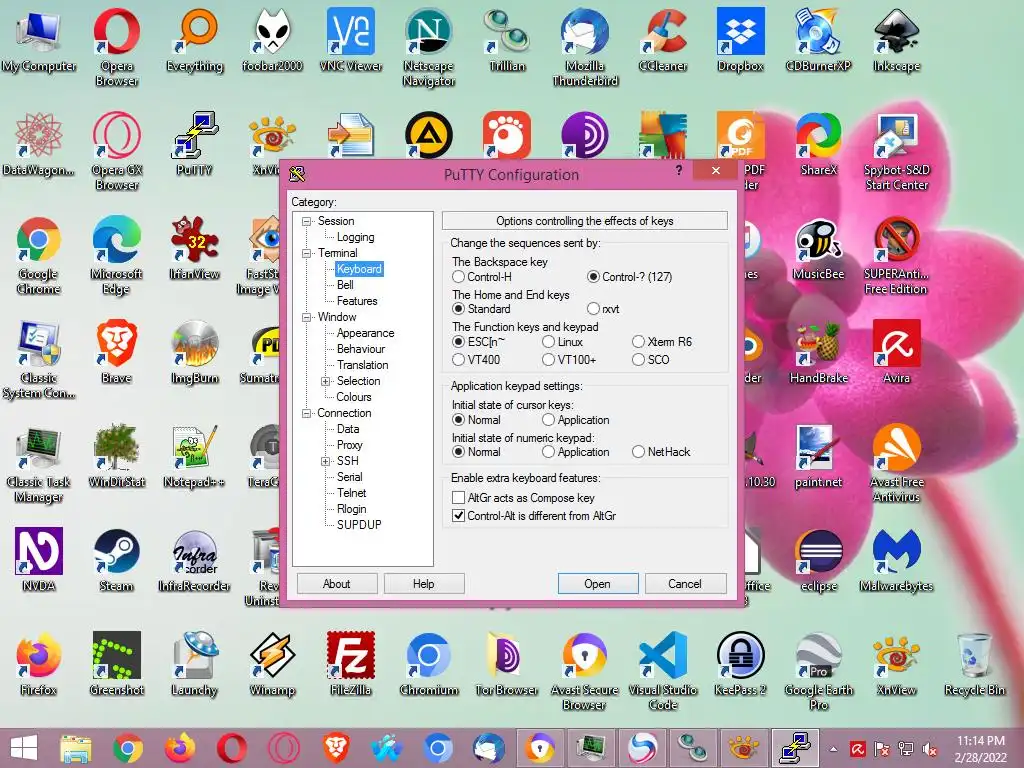Open Mozilla Thunderbird desktop icon
1024x768 pixels.
(x=584, y=47)
